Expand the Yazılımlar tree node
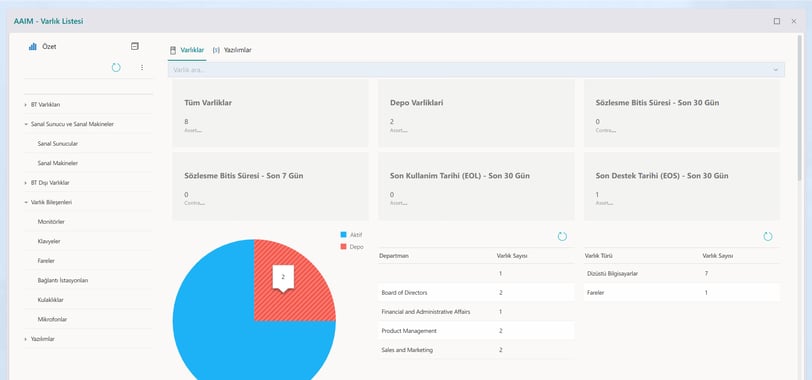Image resolution: width=812 pixels, height=380 pixels. [25, 339]
